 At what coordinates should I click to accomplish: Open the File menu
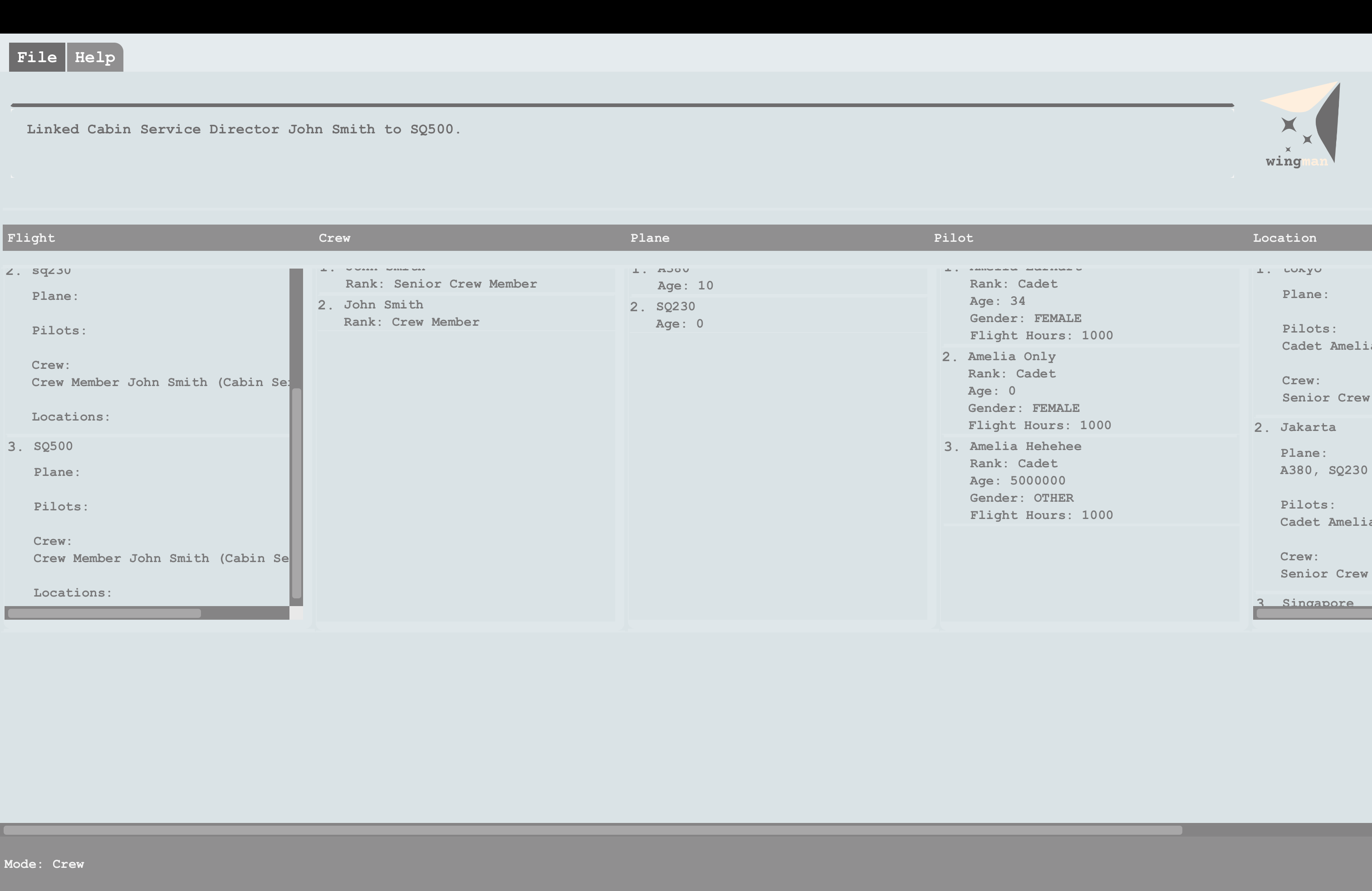pos(37,57)
